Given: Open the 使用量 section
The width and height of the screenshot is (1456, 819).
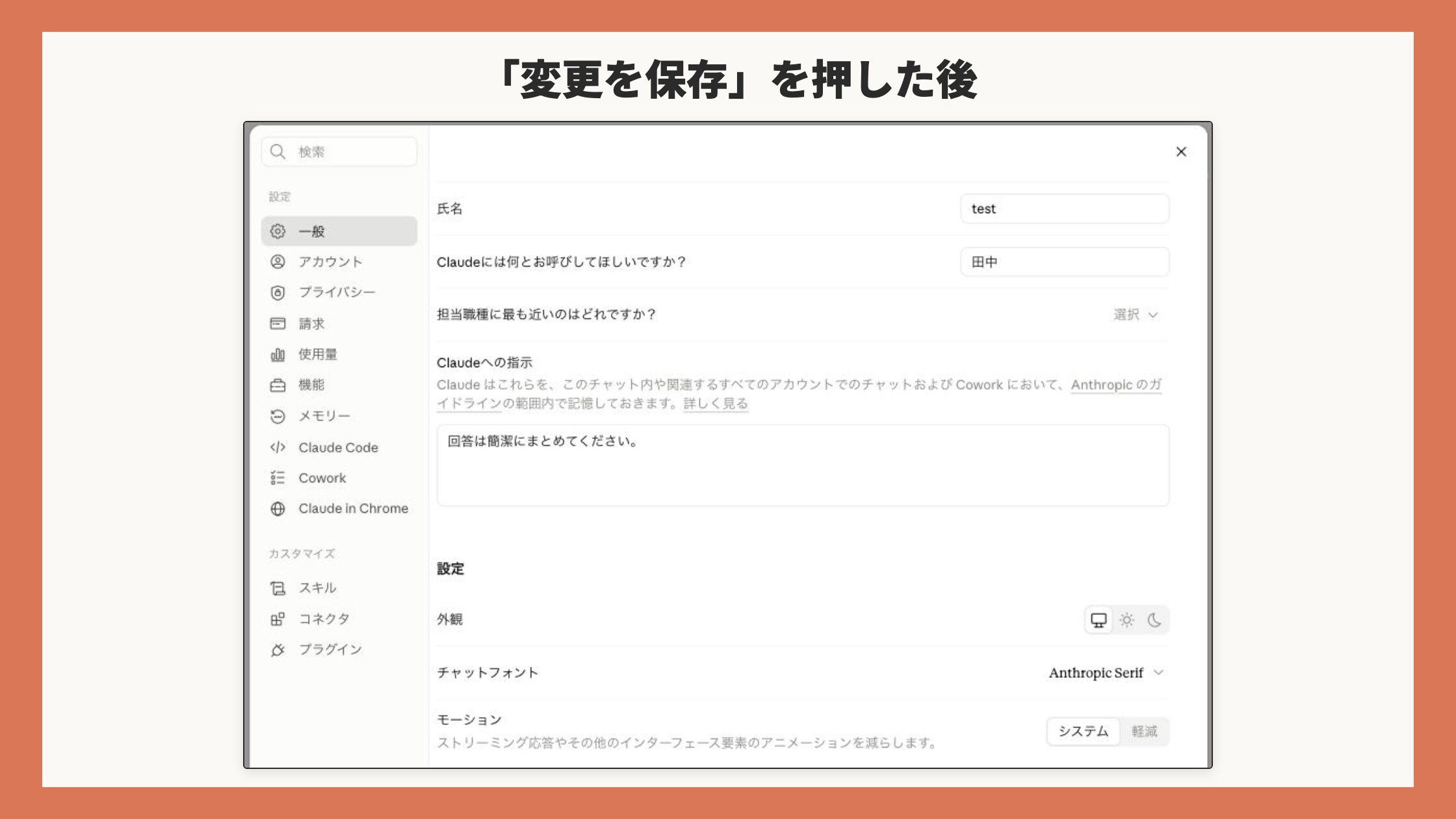Looking at the screenshot, I should tap(339, 354).
